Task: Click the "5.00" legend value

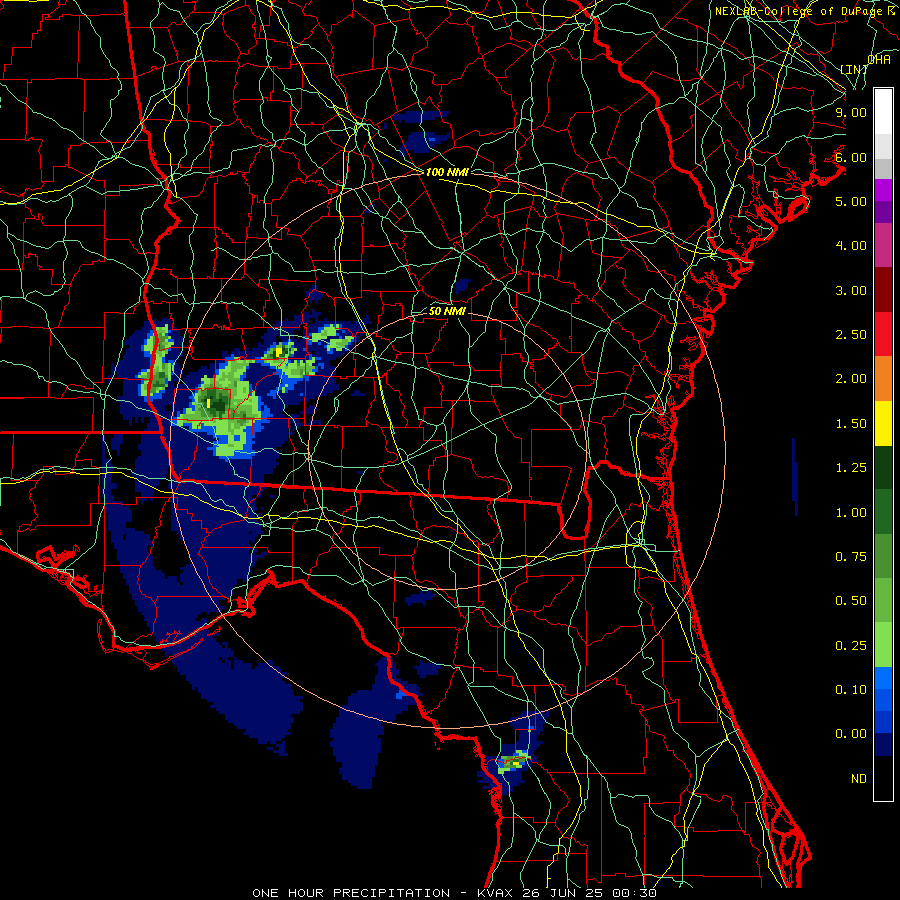Action: (x=851, y=201)
